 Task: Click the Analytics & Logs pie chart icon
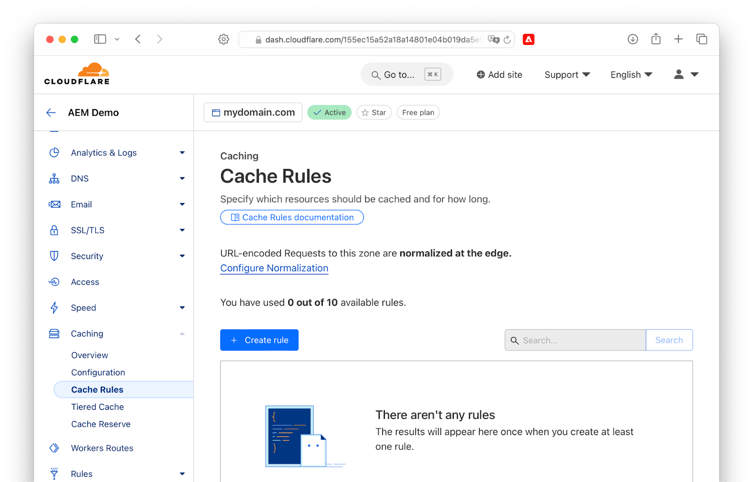pyautogui.click(x=54, y=153)
